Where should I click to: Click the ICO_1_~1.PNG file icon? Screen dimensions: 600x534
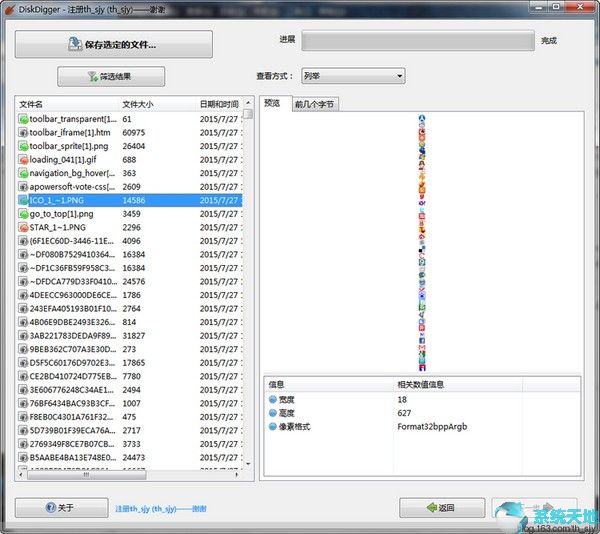pos(23,200)
